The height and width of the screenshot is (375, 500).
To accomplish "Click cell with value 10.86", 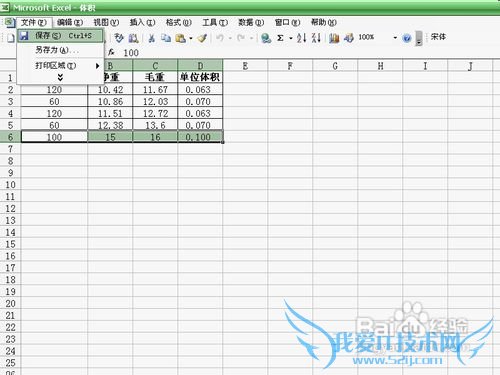I will (110, 101).
